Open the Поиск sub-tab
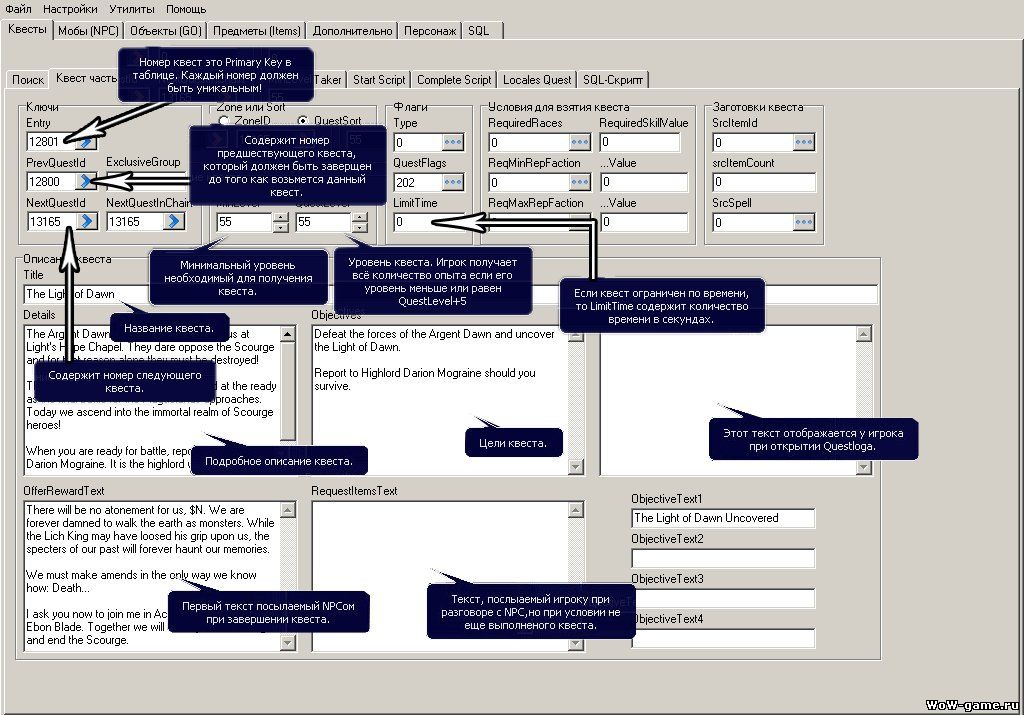This screenshot has width=1024, height=715. pyautogui.click(x=28, y=80)
